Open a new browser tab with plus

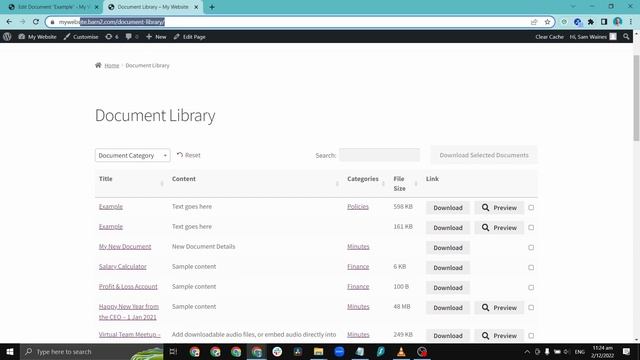click(x=211, y=7)
